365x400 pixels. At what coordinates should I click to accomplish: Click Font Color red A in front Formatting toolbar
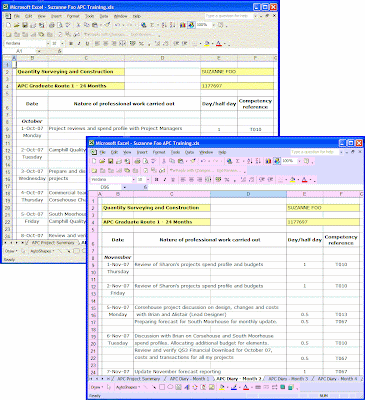click(304, 179)
